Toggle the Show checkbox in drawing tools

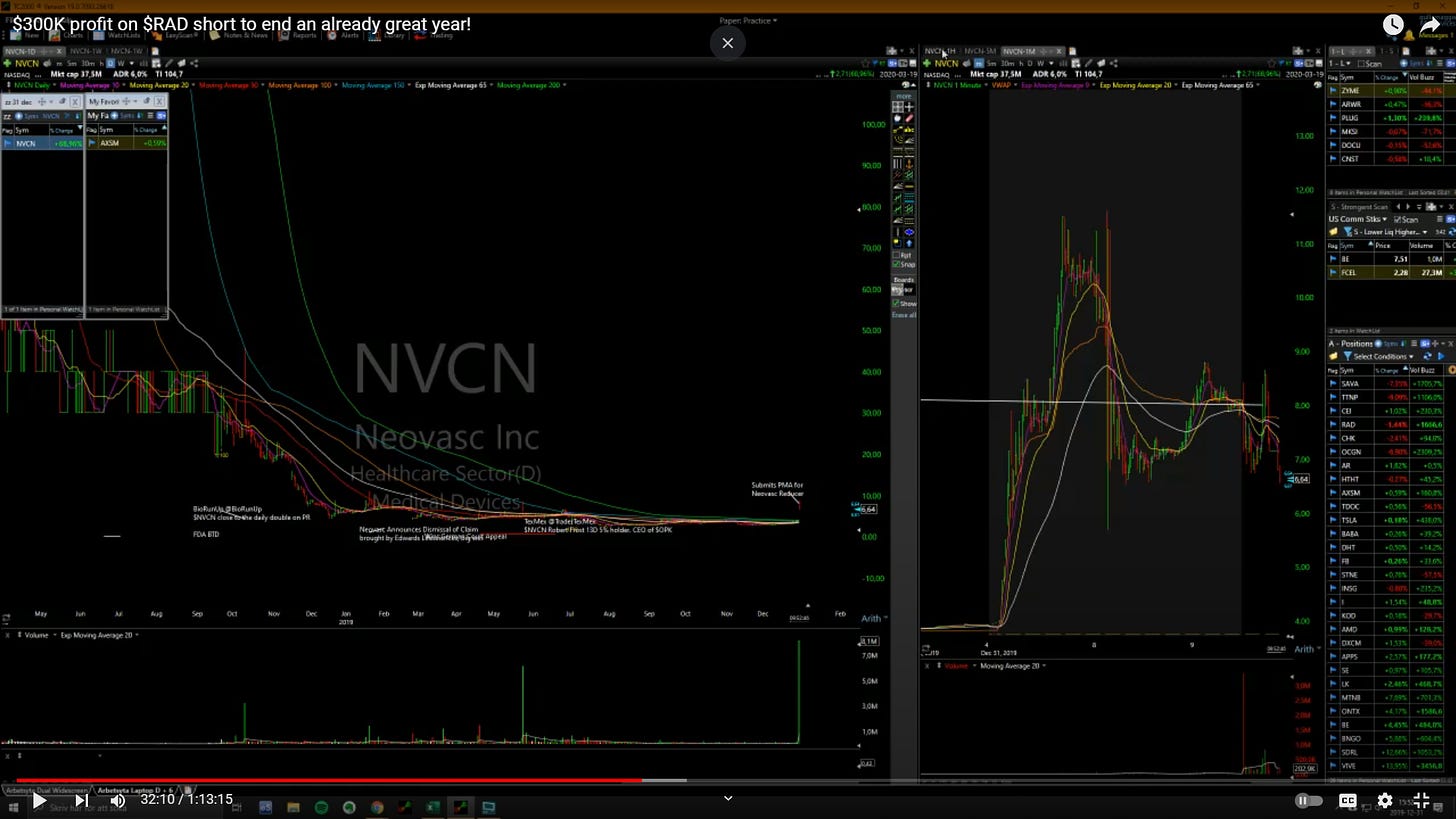click(897, 303)
